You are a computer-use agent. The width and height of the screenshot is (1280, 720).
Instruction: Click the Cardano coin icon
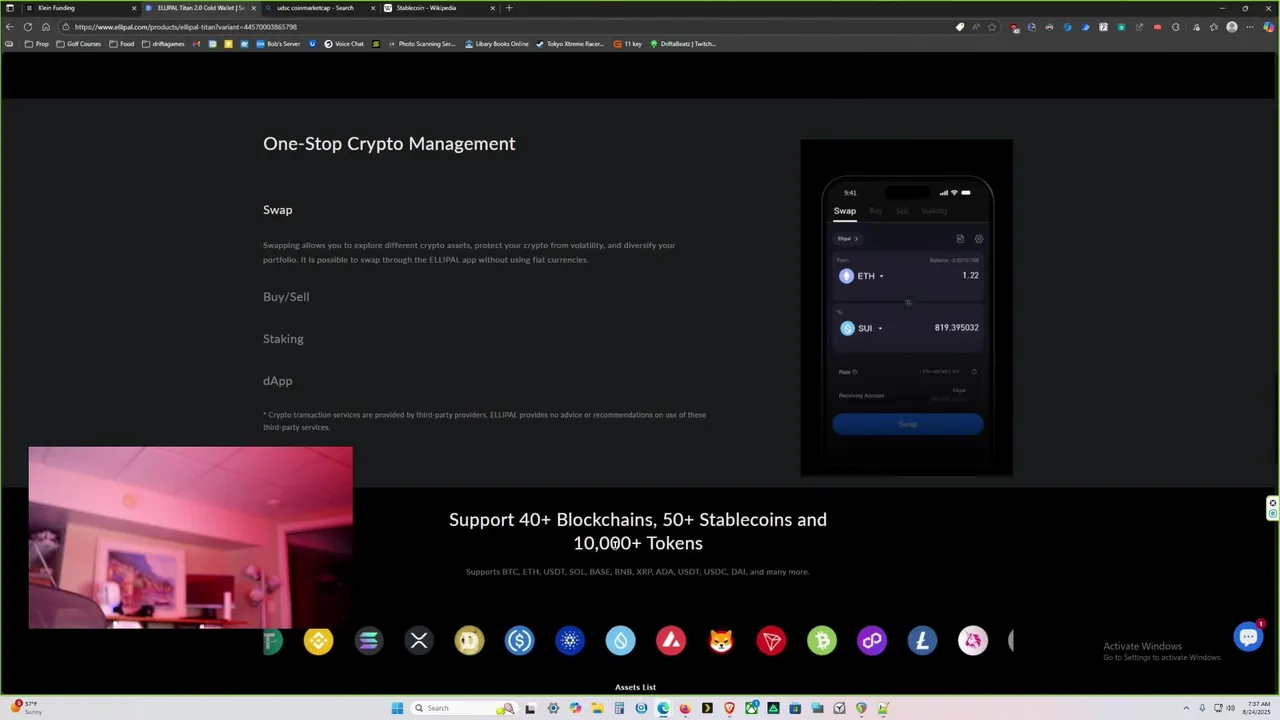coord(570,641)
